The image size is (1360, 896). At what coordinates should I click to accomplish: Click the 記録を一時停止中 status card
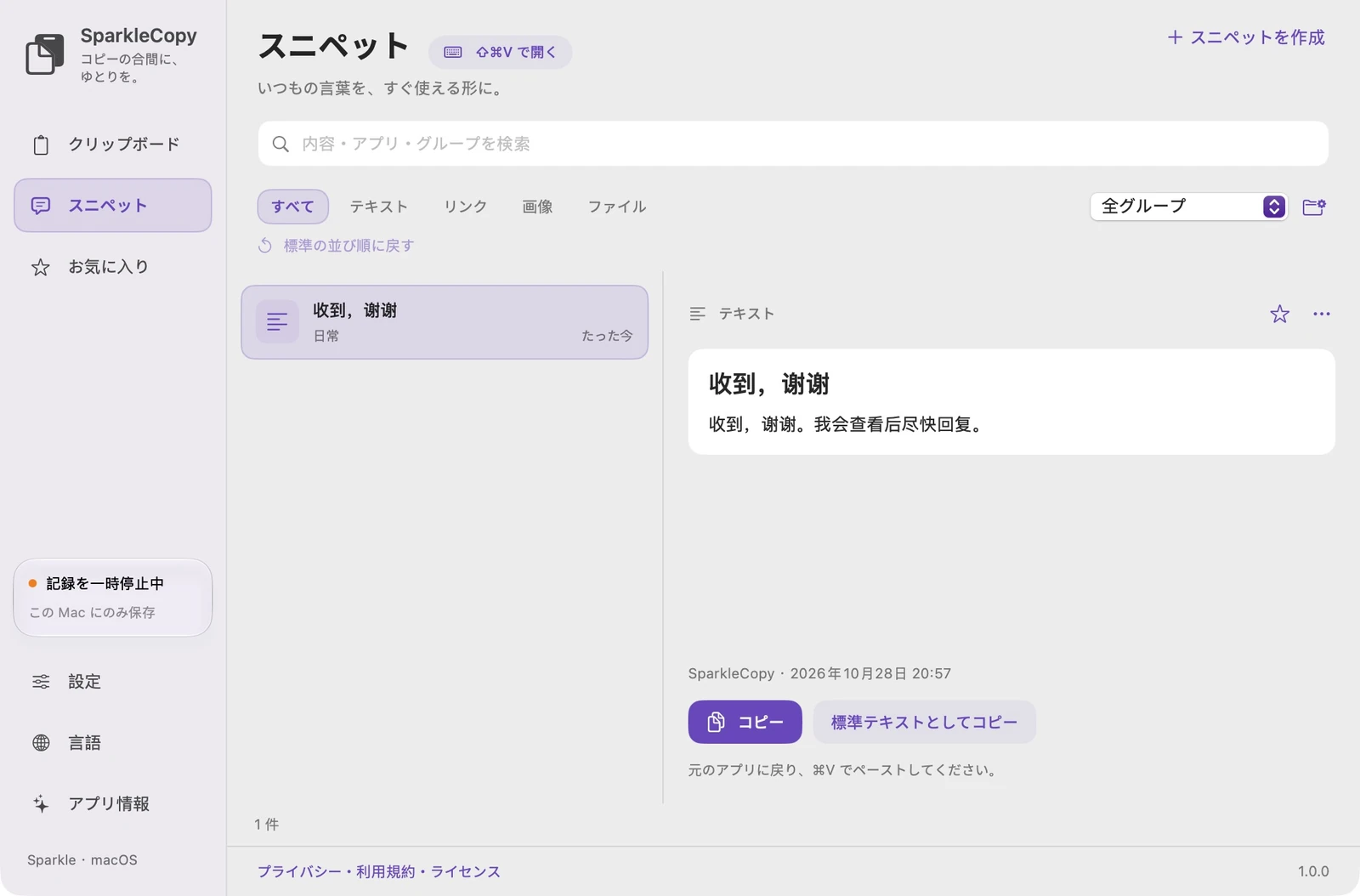tap(113, 598)
